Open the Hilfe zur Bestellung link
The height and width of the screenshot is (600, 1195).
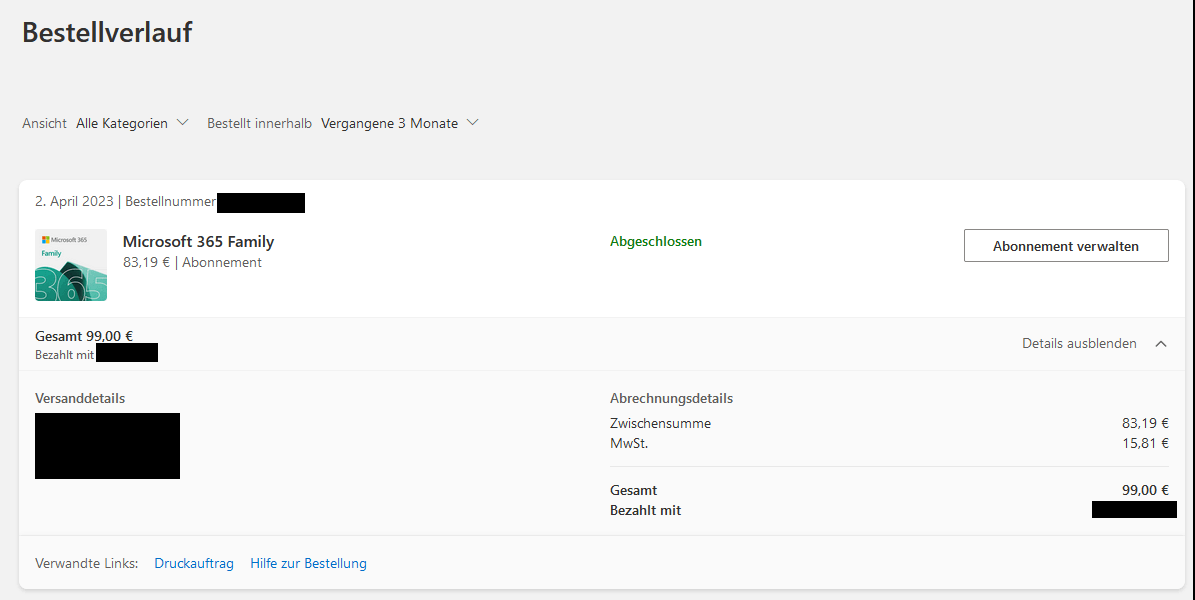click(308, 563)
